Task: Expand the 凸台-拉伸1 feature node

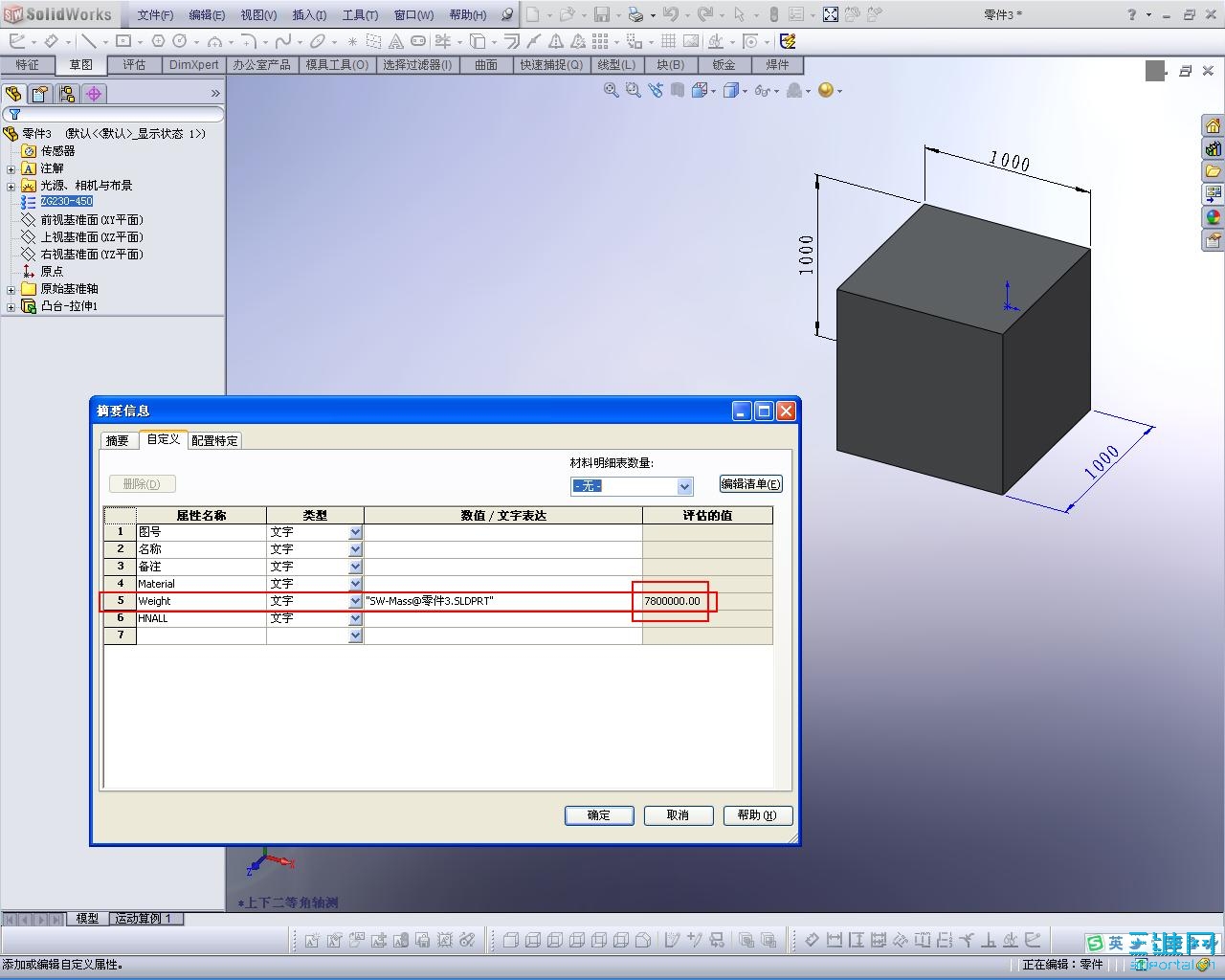Action: [x=11, y=306]
